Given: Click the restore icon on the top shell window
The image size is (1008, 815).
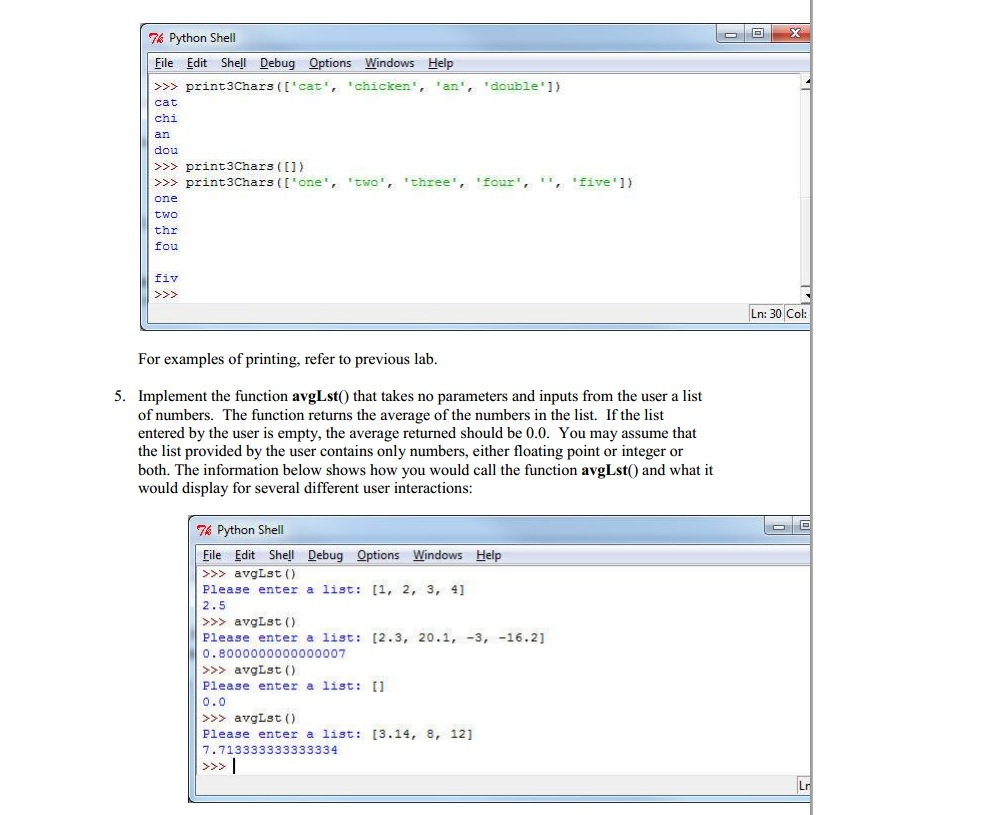Looking at the screenshot, I should 760,32.
